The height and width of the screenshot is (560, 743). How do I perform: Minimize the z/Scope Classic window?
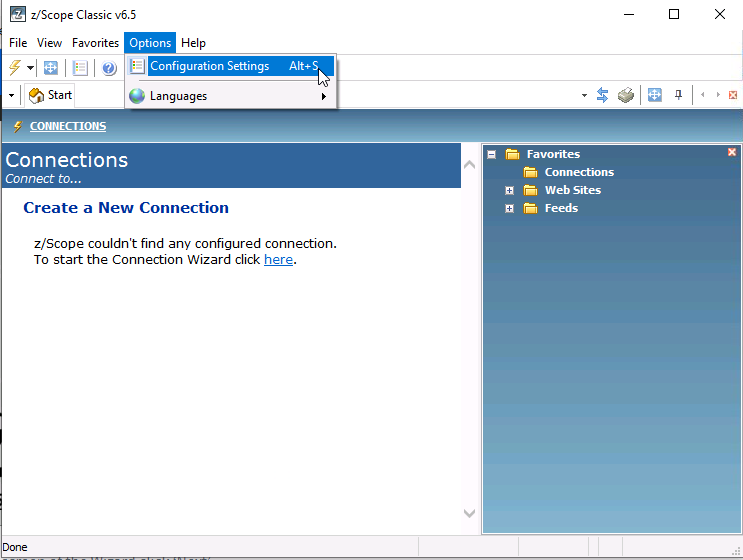click(x=629, y=14)
